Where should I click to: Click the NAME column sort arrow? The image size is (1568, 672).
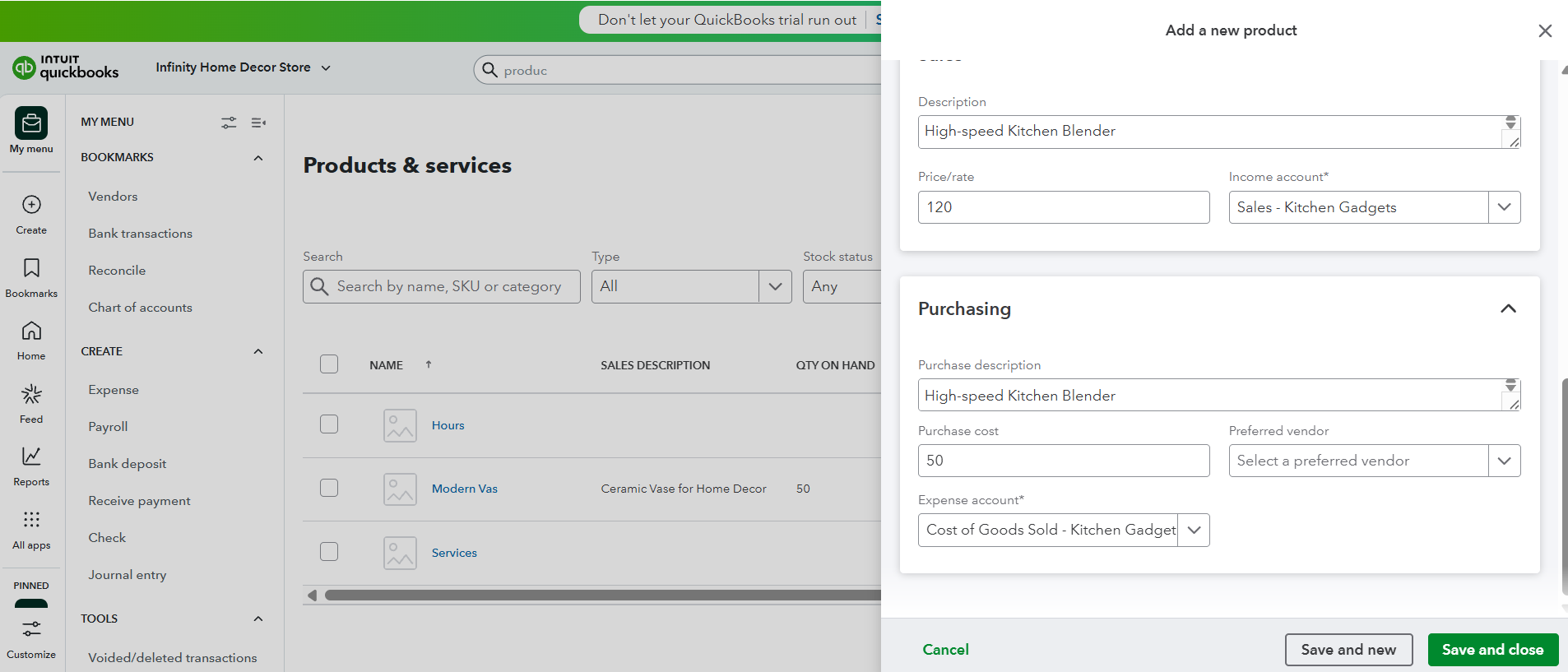coord(429,364)
